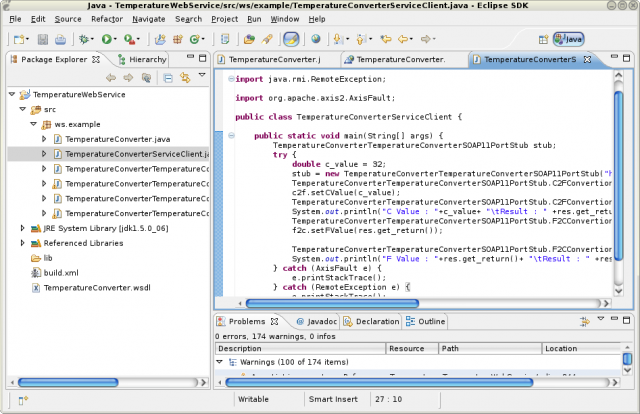
Task: Switch to the Declaration tab
Action: (371, 322)
